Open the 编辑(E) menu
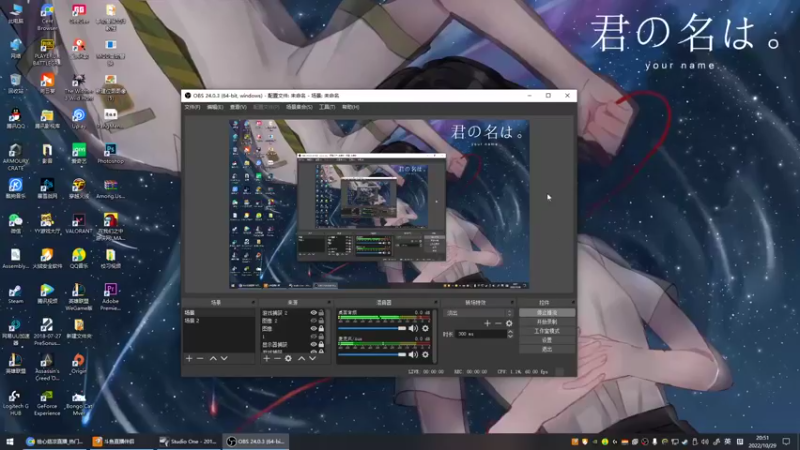The image size is (800, 450). coord(215,107)
